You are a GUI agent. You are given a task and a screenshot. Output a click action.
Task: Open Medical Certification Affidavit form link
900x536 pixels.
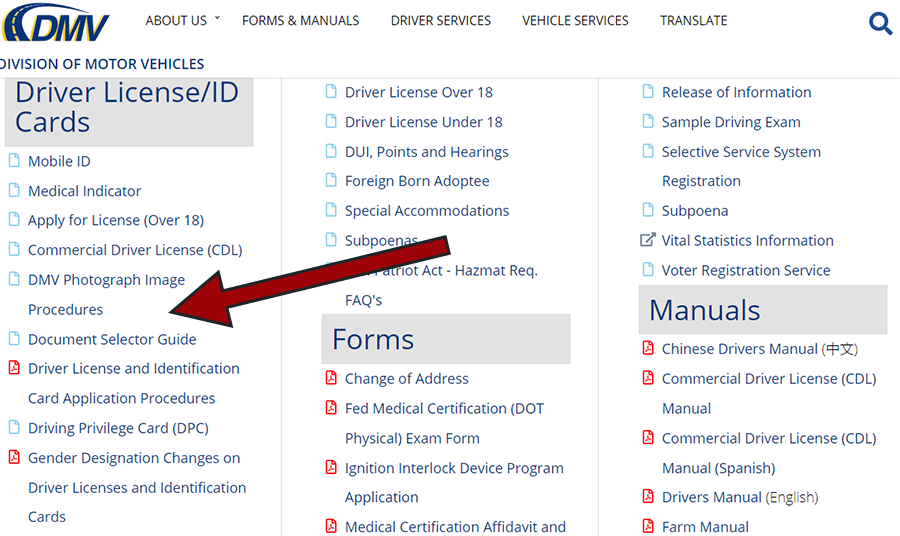click(455, 527)
